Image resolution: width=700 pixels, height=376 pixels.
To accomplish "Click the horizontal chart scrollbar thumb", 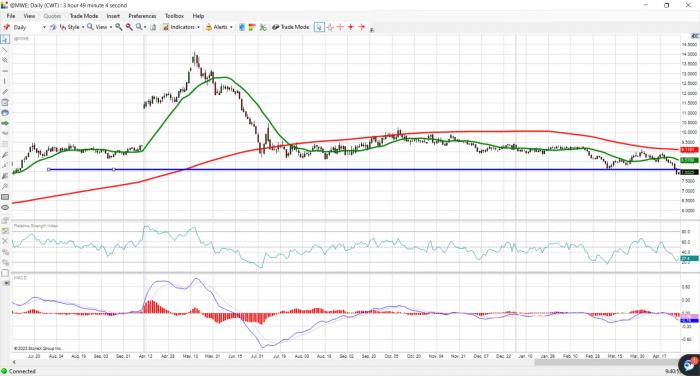I will coord(607,362).
